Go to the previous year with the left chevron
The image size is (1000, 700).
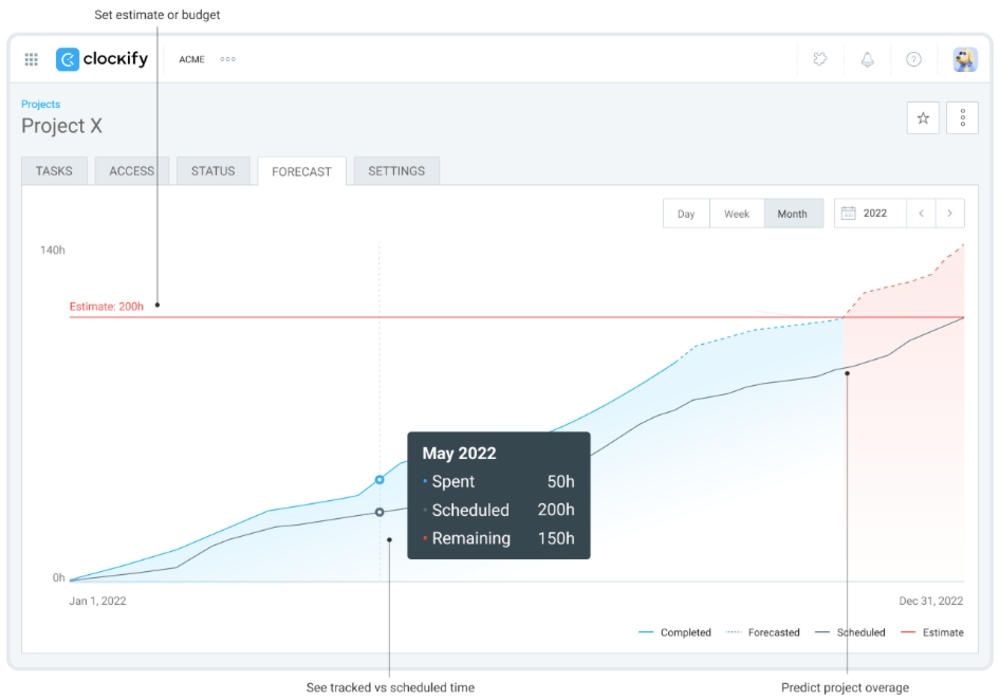[x=921, y=213]
